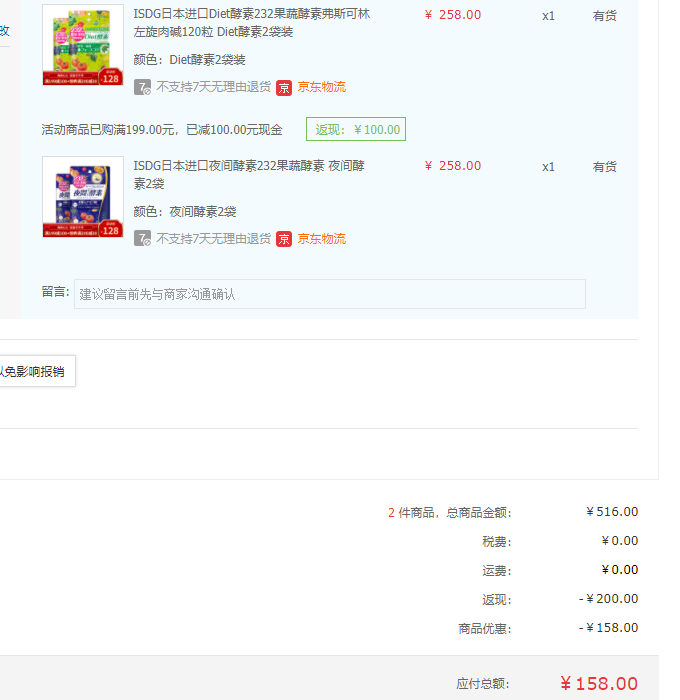
Task: Click the 商品优惠 deduction -￥158.00
Action: coord(609,628)
